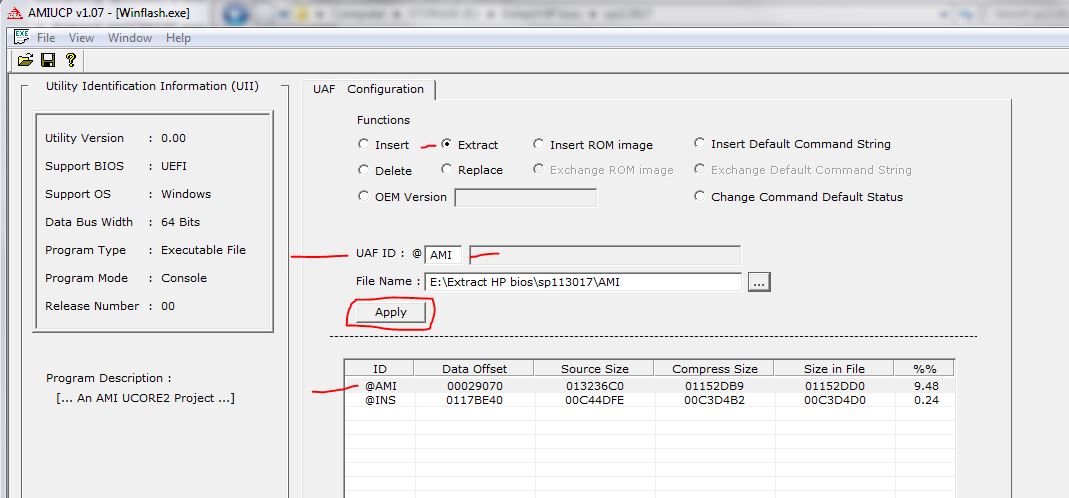Image resolution: width=1069 pixels, height=498 pixels.
Task: Click the 0.24 percentage cell
Action: [x=926, y=400]
